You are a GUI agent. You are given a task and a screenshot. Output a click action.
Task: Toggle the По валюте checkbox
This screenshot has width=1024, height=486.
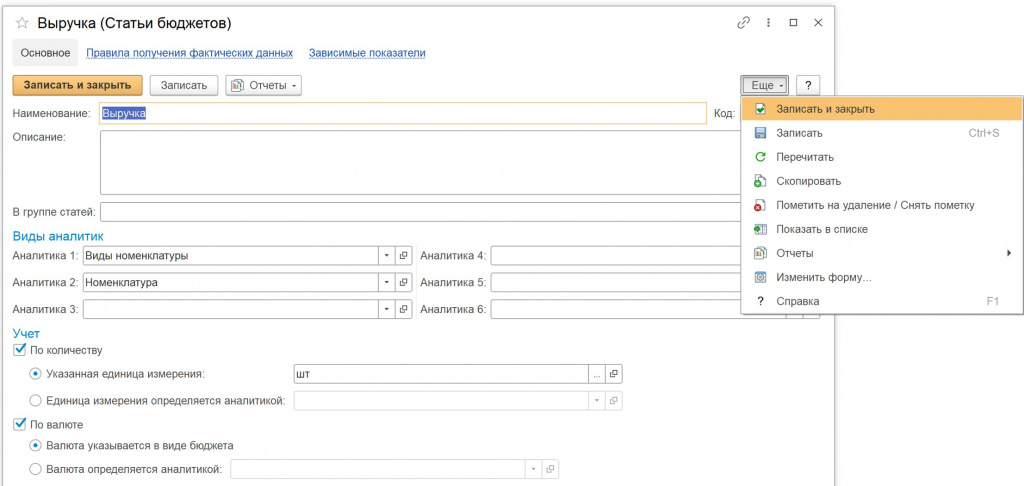pyautogui.click(x=19, y=424)
